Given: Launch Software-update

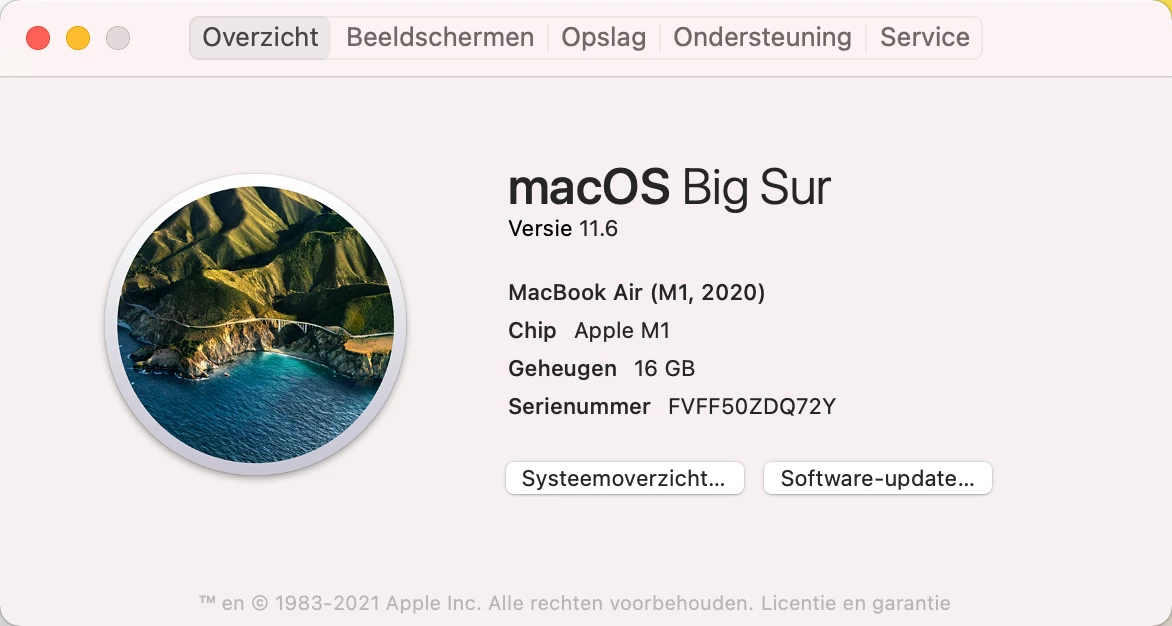Looking at the screenshot, I should coord(878,478).
